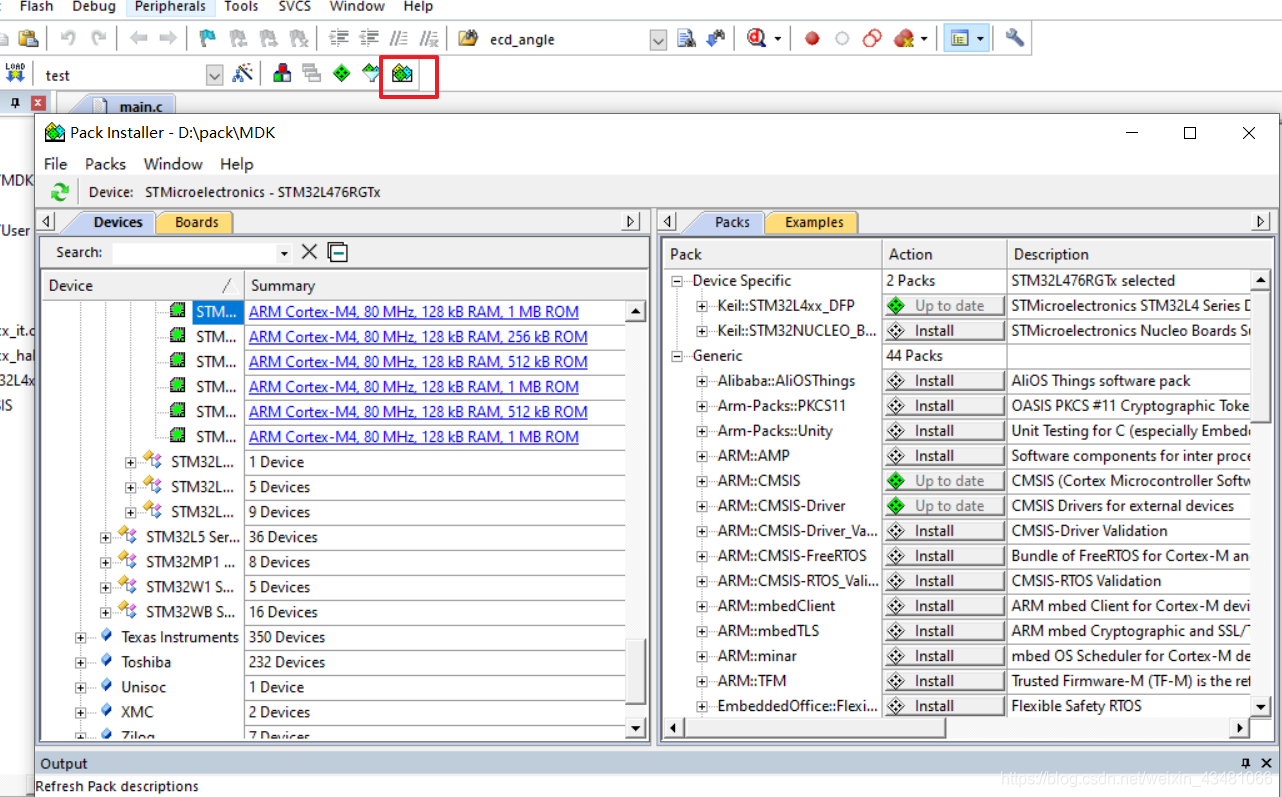
Task: Click the Unindent selected lines icon
Action: tap(369, 39)
